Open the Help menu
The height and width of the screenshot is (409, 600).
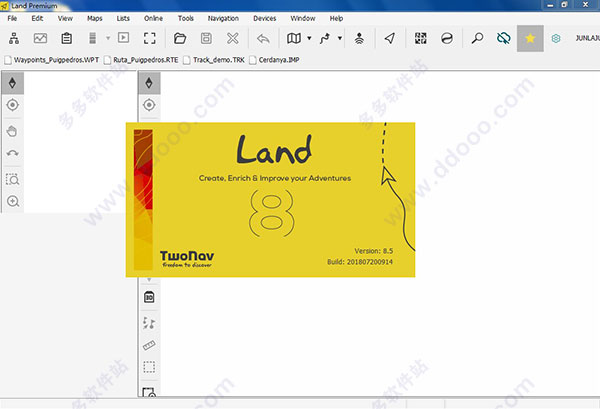(336, 18)
